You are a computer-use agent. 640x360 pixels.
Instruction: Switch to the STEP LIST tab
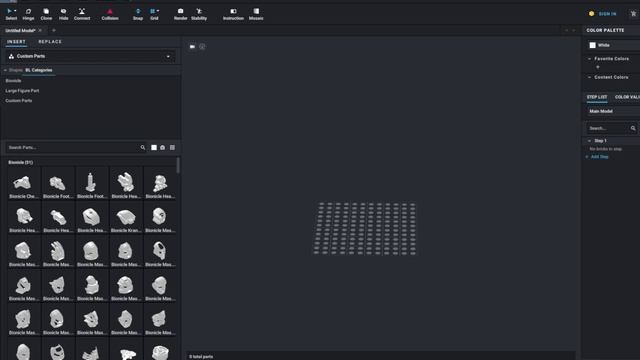click(x=597, y=97)
